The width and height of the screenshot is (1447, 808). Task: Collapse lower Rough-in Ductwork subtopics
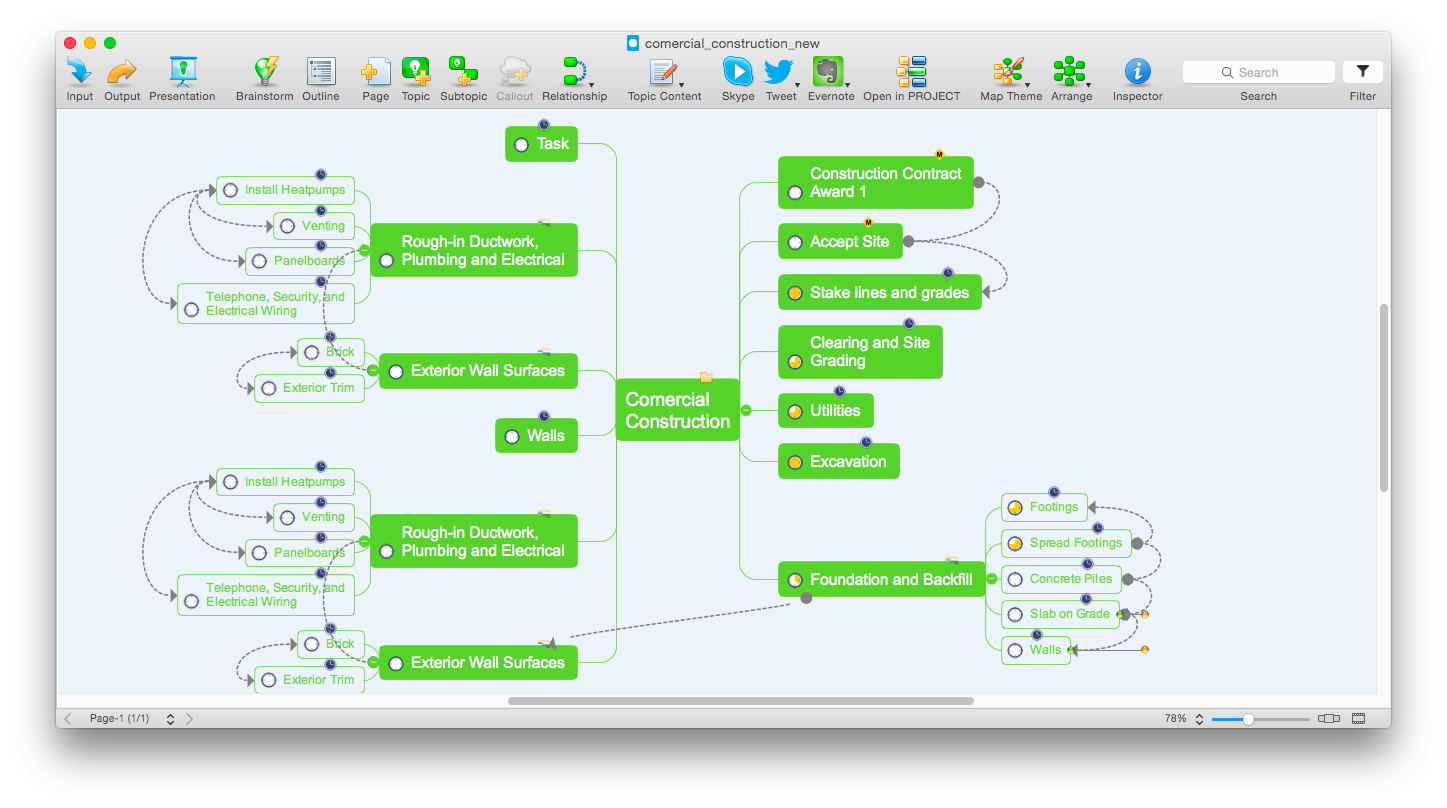(364, 542)
